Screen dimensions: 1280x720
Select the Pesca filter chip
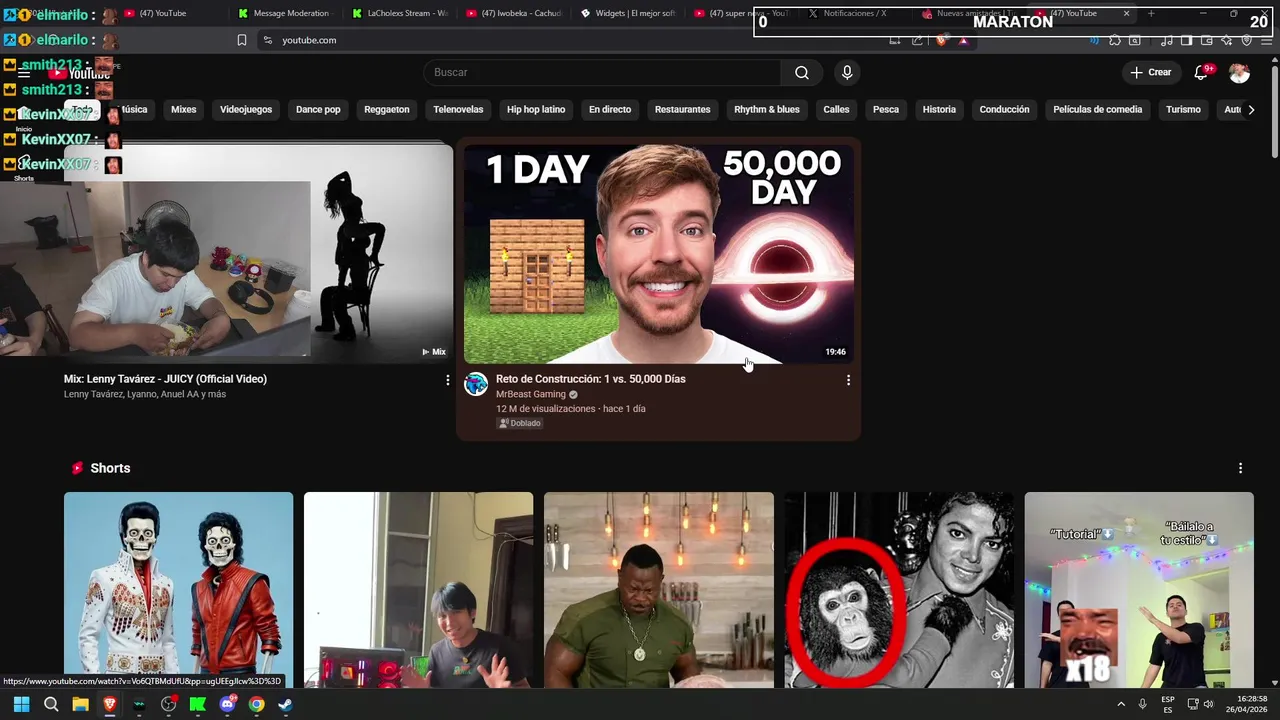886,109
